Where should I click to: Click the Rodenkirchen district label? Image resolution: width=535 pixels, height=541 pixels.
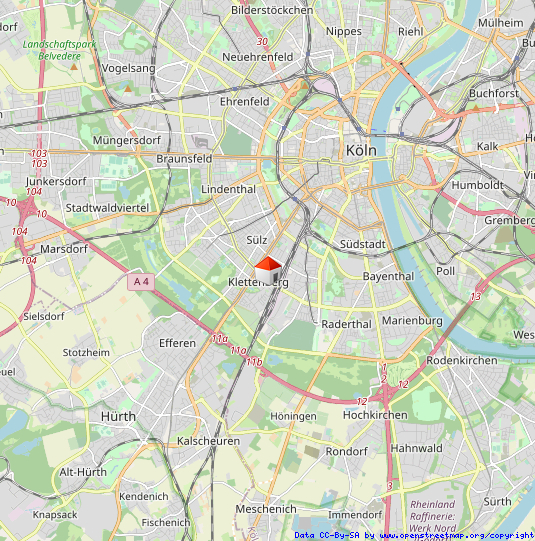click(x=462, y=361)
